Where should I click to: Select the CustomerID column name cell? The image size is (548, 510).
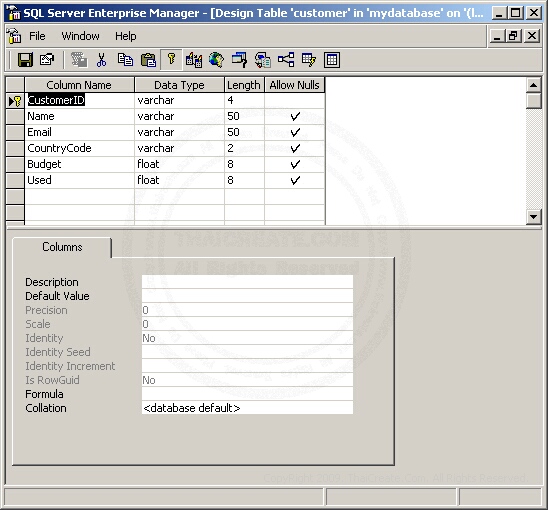[80, 101]
